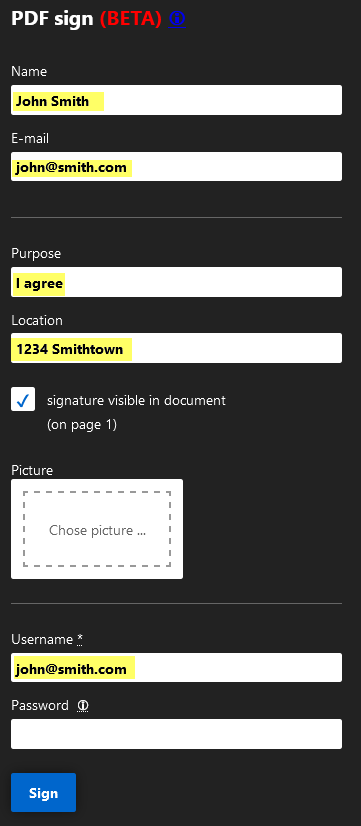Open the info icon beside PDF sign (BETA)
Image resolution: width=361 pixels, height=826 pixels.
(x=177, y=19)
